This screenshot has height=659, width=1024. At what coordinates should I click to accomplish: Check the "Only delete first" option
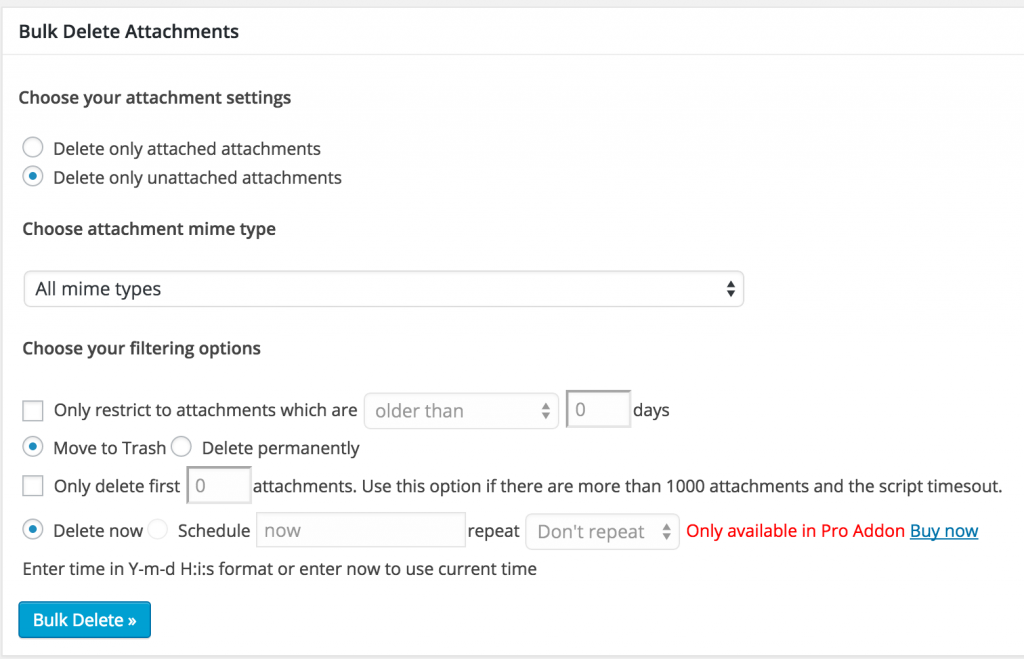tap(32, 486)
